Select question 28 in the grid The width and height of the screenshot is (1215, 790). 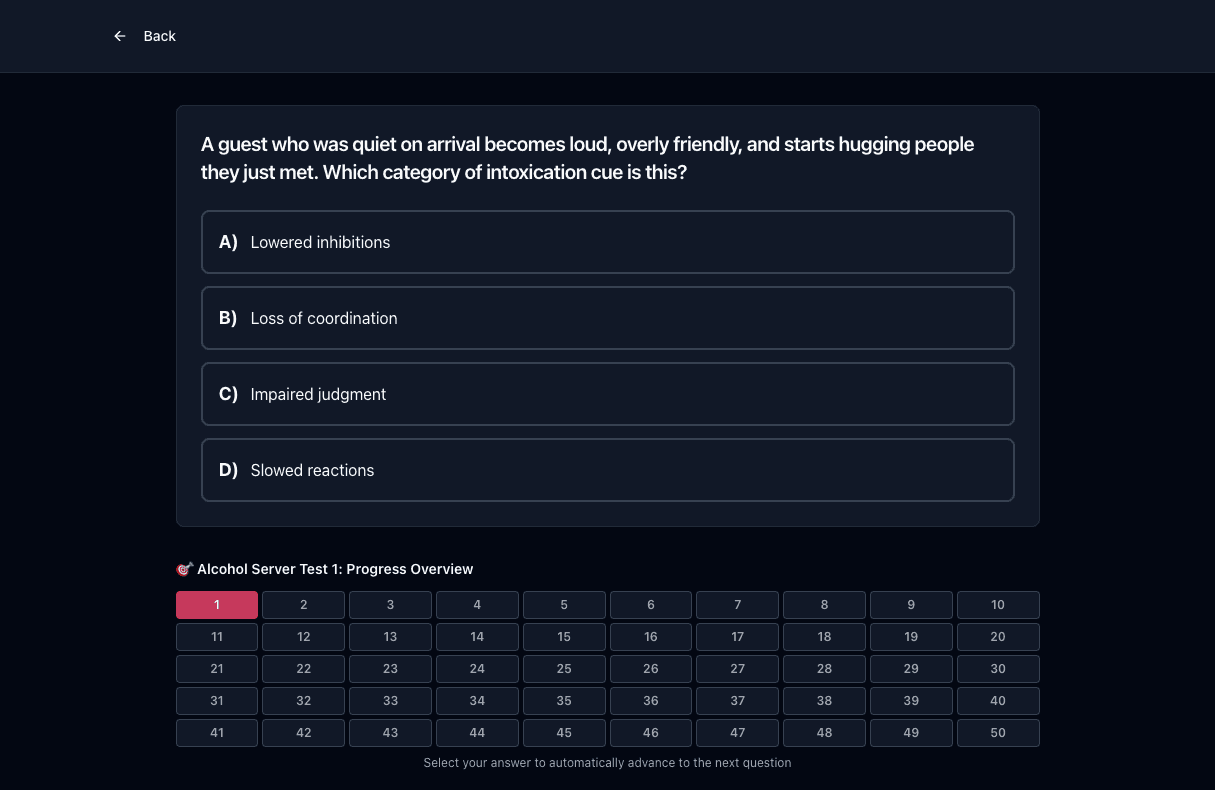tap(824, 669)
